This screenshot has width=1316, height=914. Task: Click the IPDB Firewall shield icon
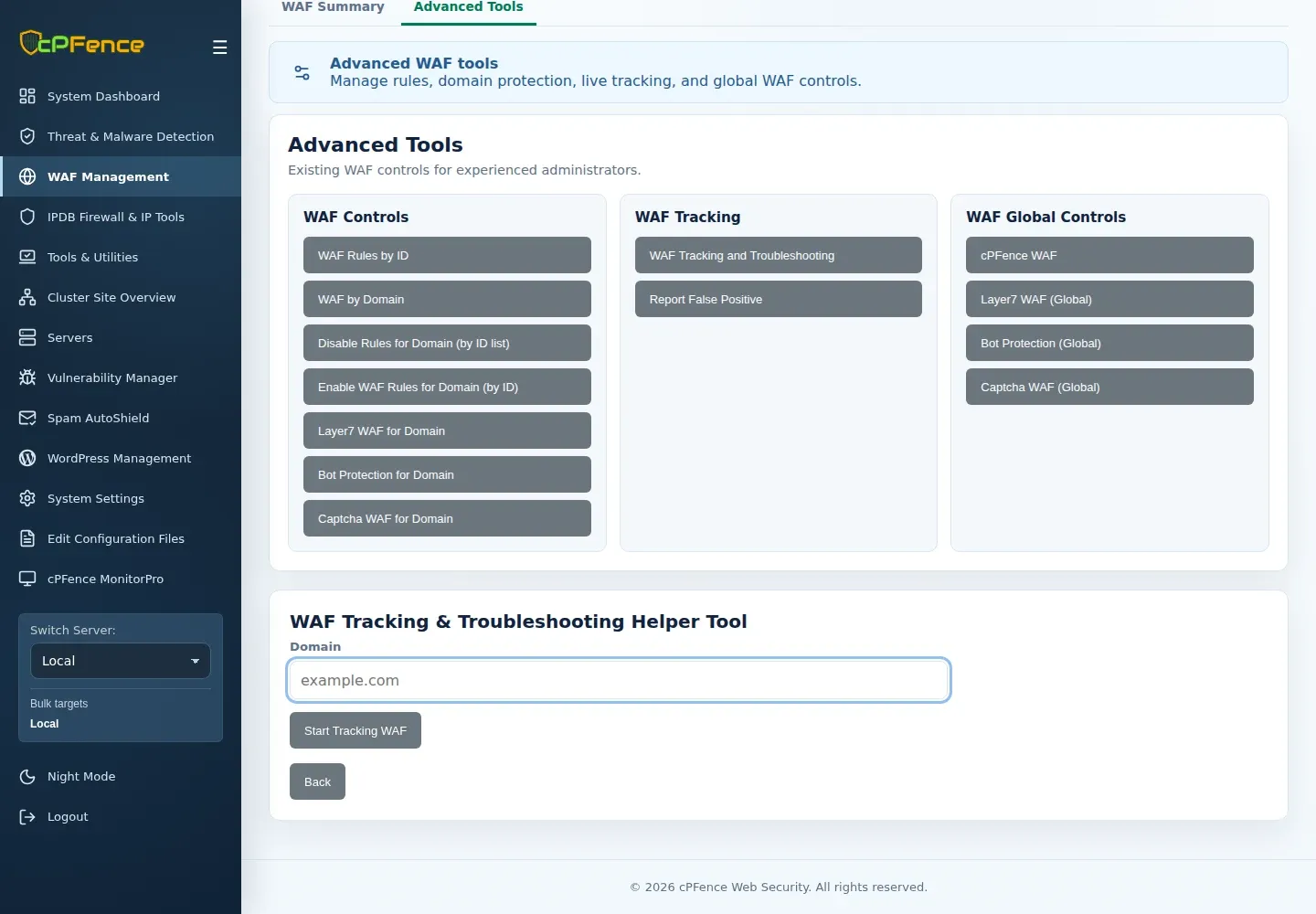[27, 217]
